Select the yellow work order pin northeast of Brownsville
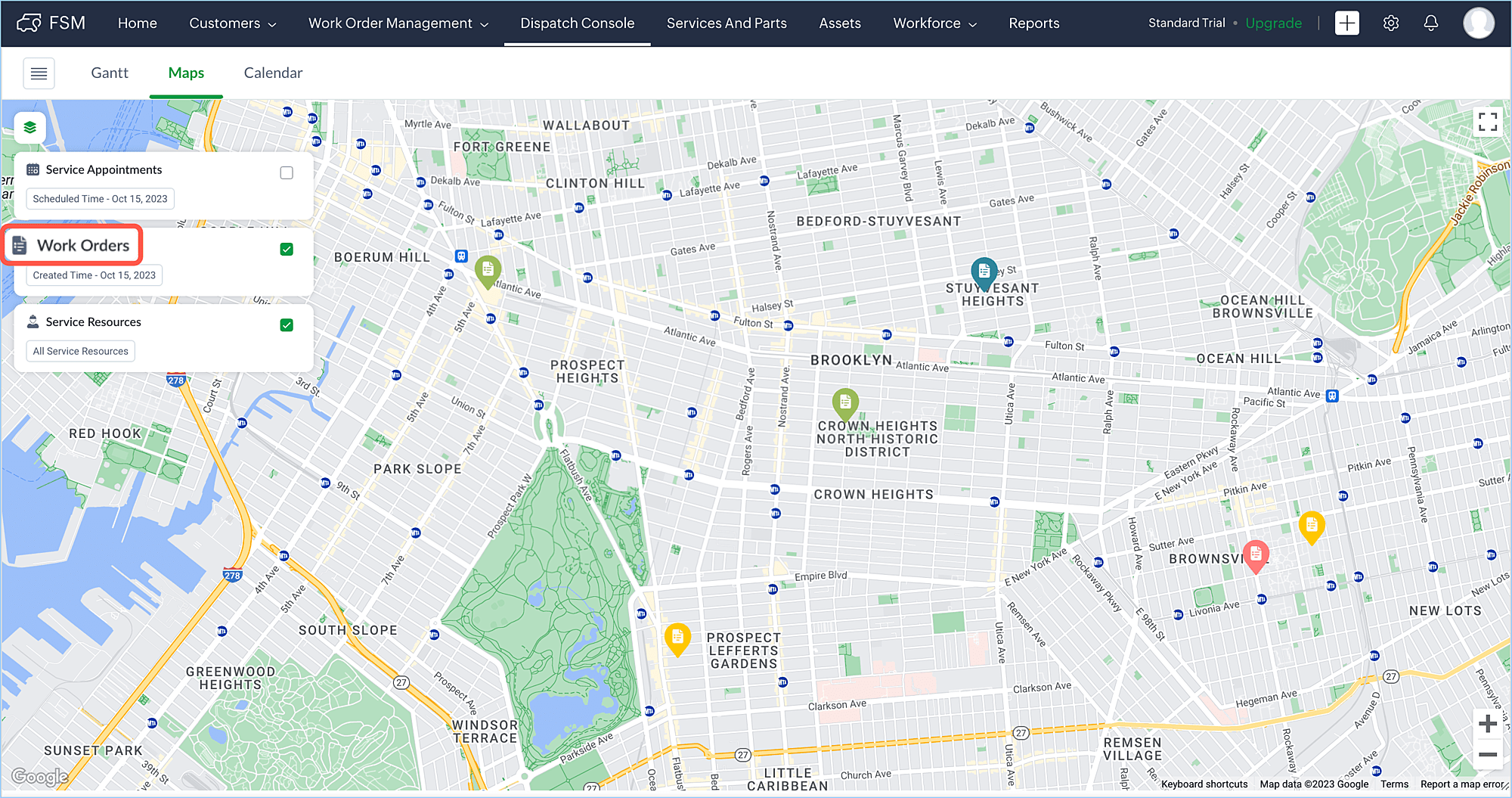Image resolution: width=1512 pixels, height=798 pixels. (1312, 527)
